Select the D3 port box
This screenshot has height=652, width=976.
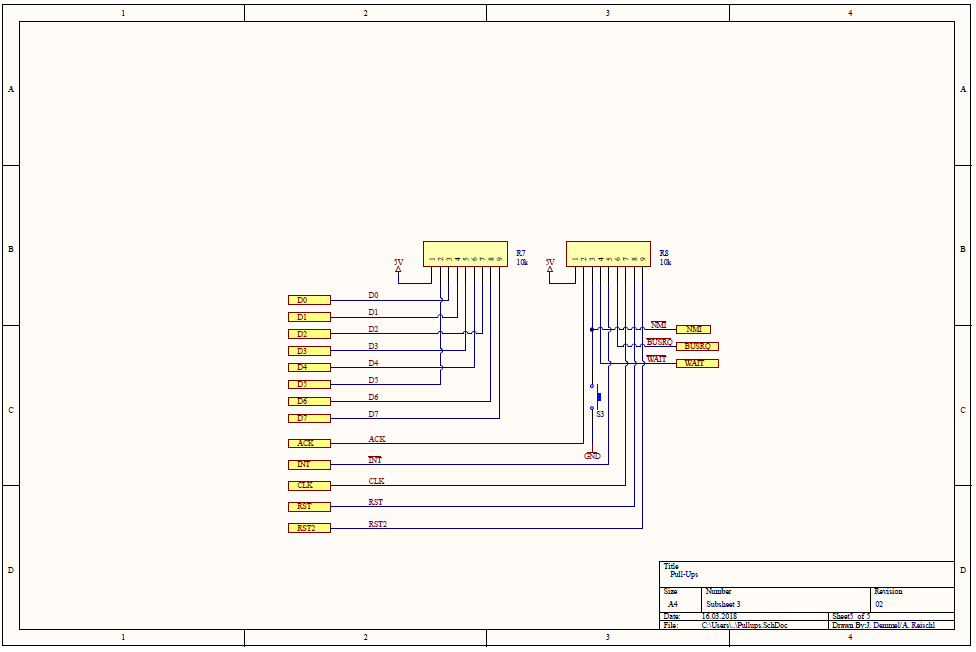[x=309, y=351]
